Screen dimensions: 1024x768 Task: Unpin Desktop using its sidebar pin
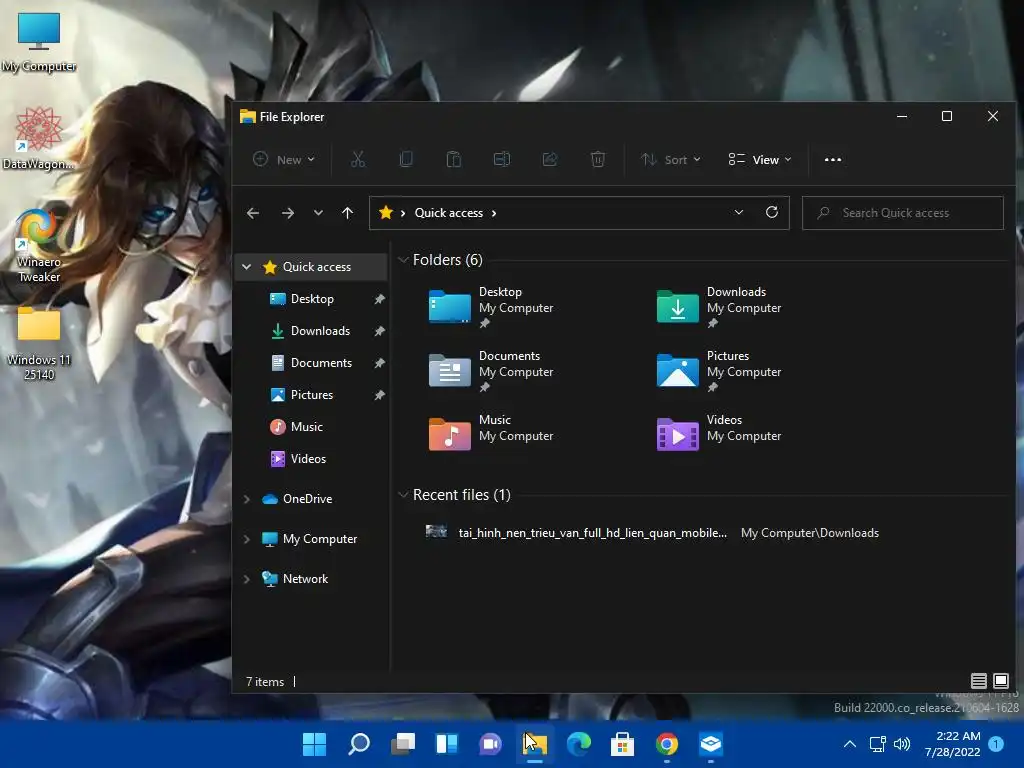(379, 299)
